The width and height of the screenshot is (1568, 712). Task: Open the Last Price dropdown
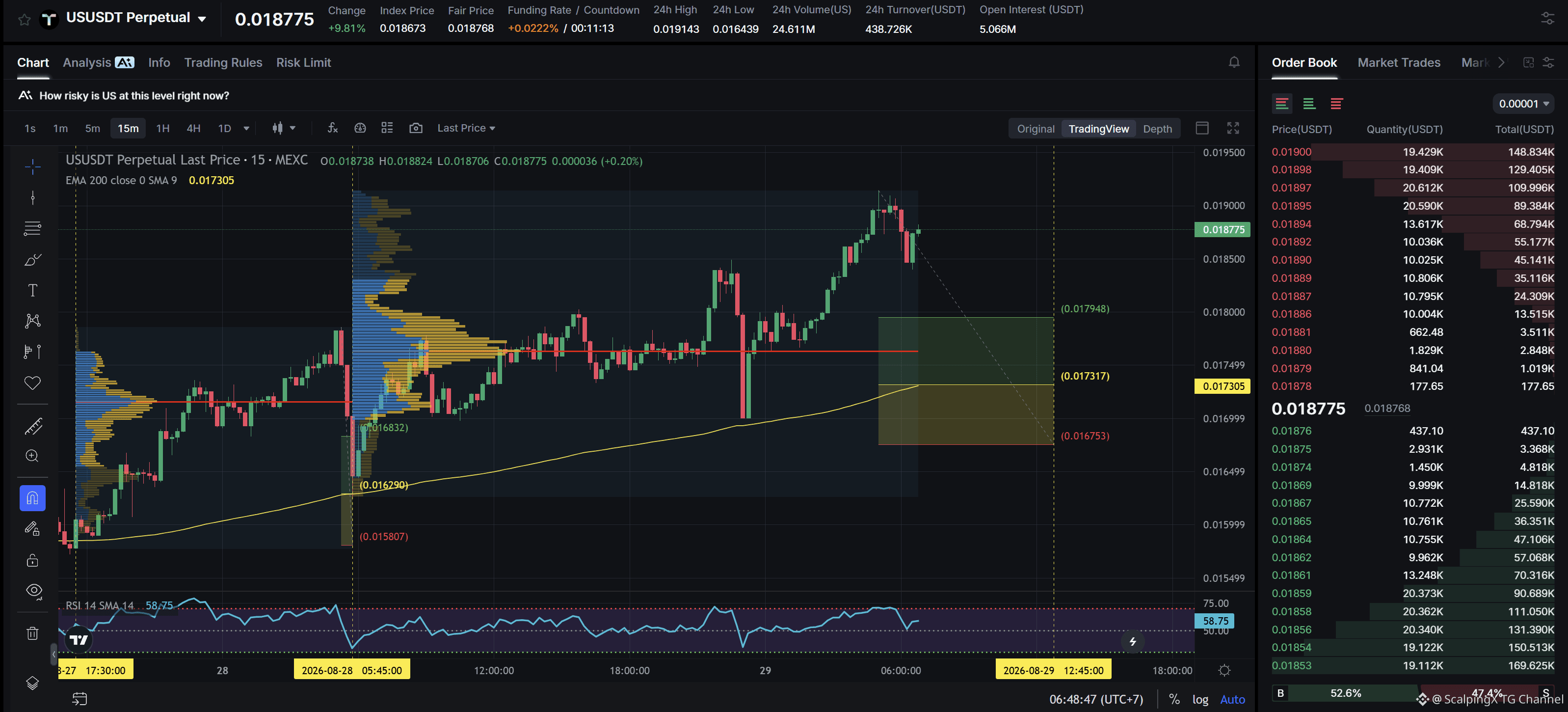pyautogui.click(x=466, y=128)
